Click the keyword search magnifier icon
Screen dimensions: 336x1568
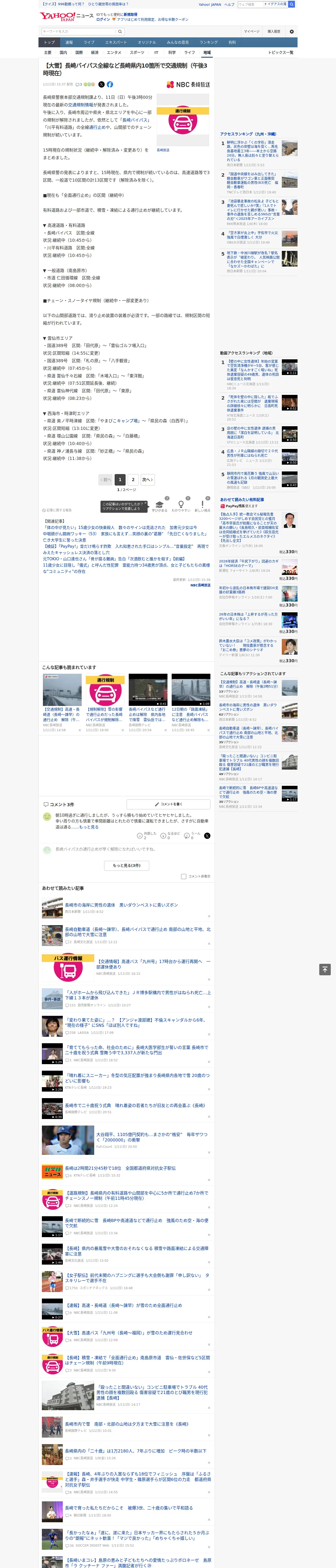coord(120,32)
